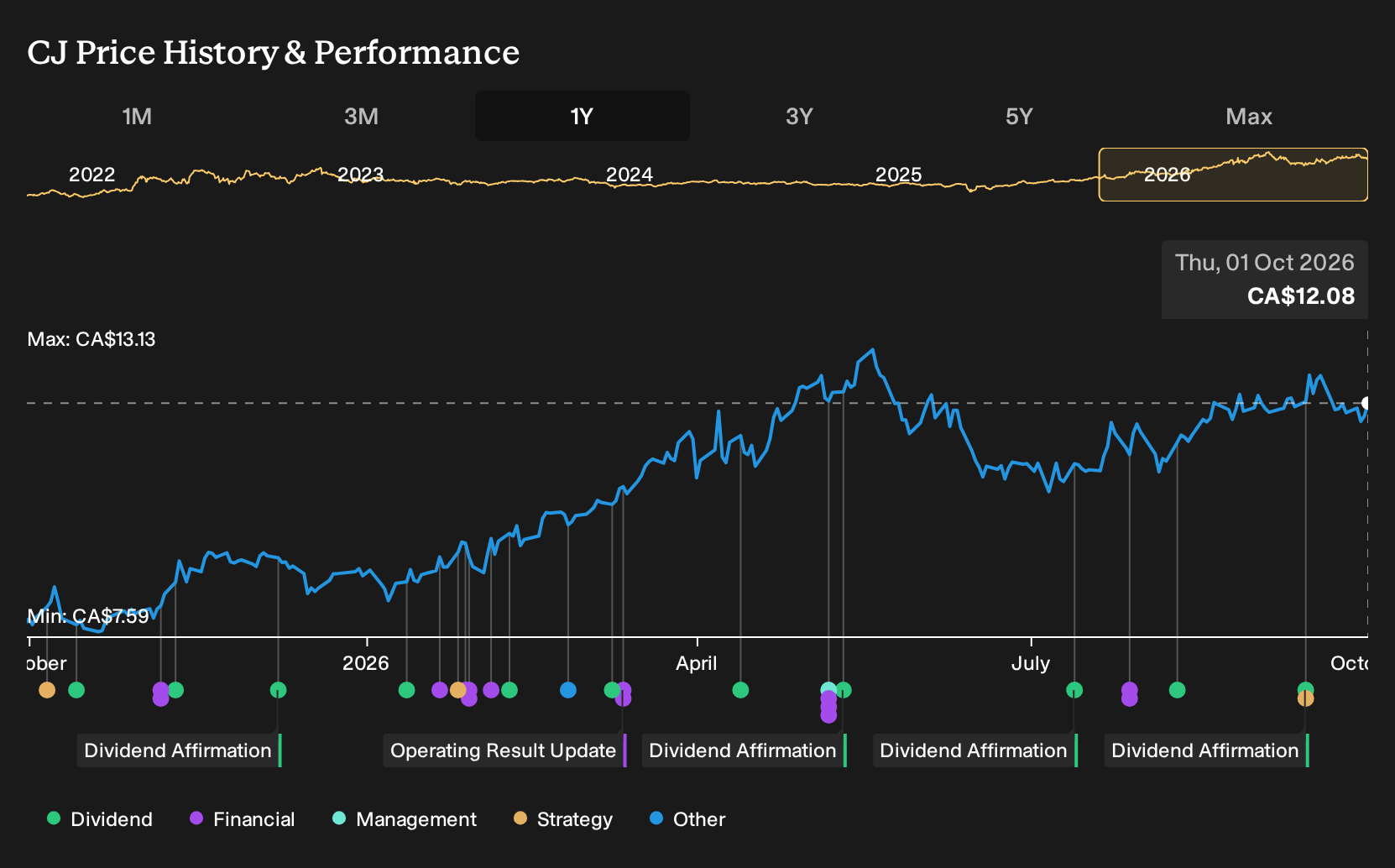The height and width of the screenshot is (868, 1395).
Task: Jump to 2023 in the overview chart
Action: (x=360, y=175)
